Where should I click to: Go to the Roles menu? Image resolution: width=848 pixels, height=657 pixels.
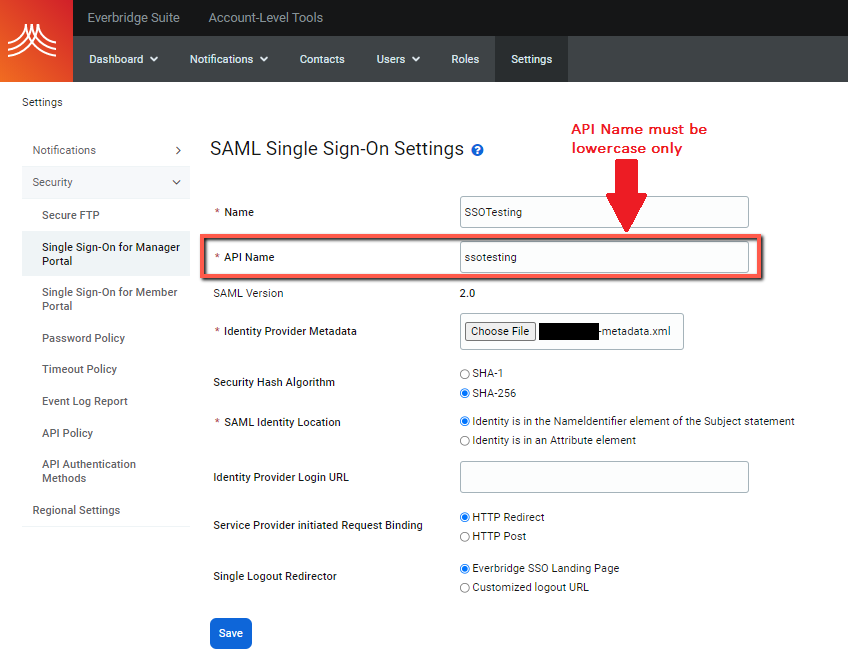(x=465, y=59)
